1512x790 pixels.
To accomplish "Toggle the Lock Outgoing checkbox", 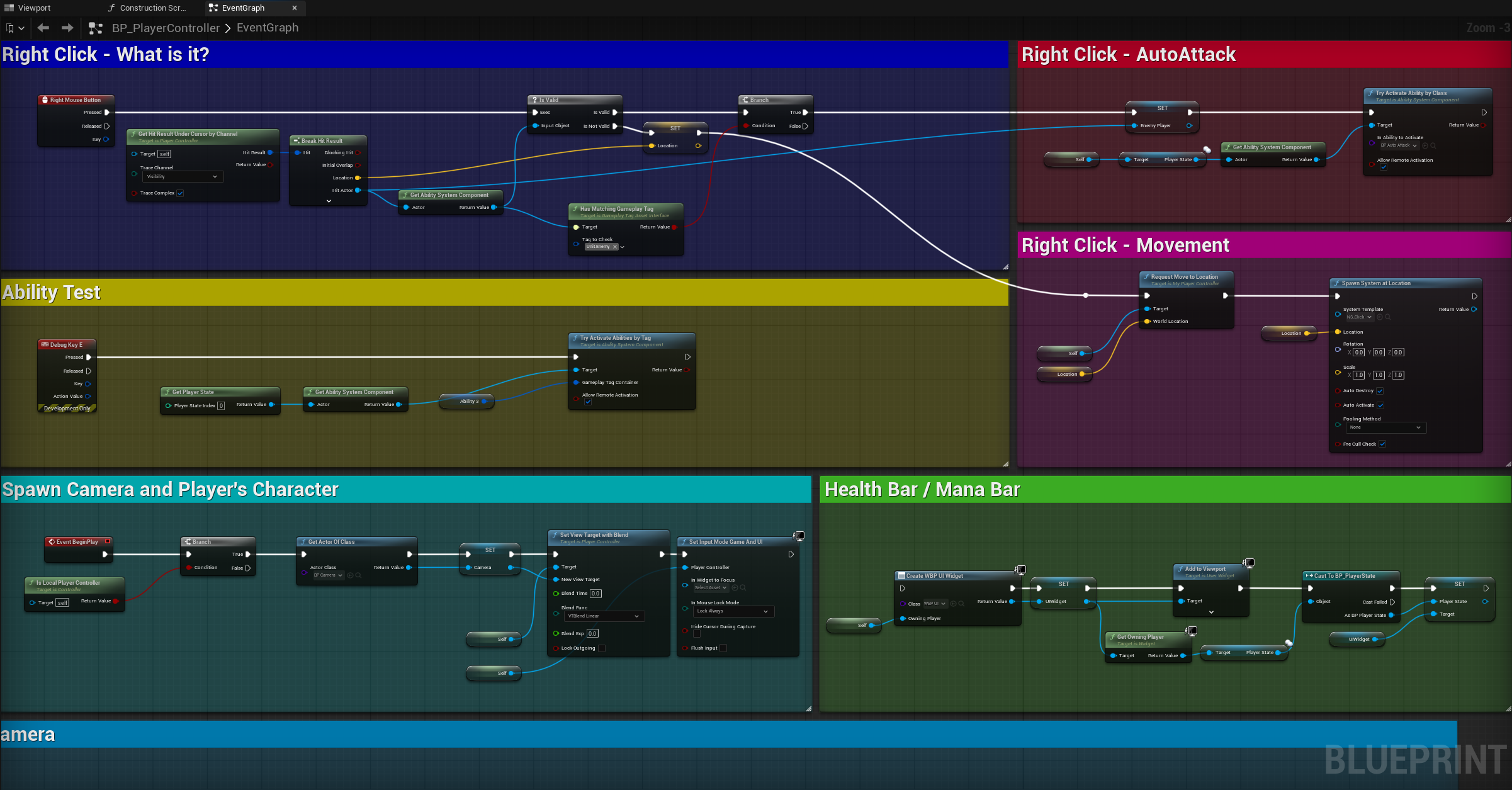I will [x=601, y=648].
